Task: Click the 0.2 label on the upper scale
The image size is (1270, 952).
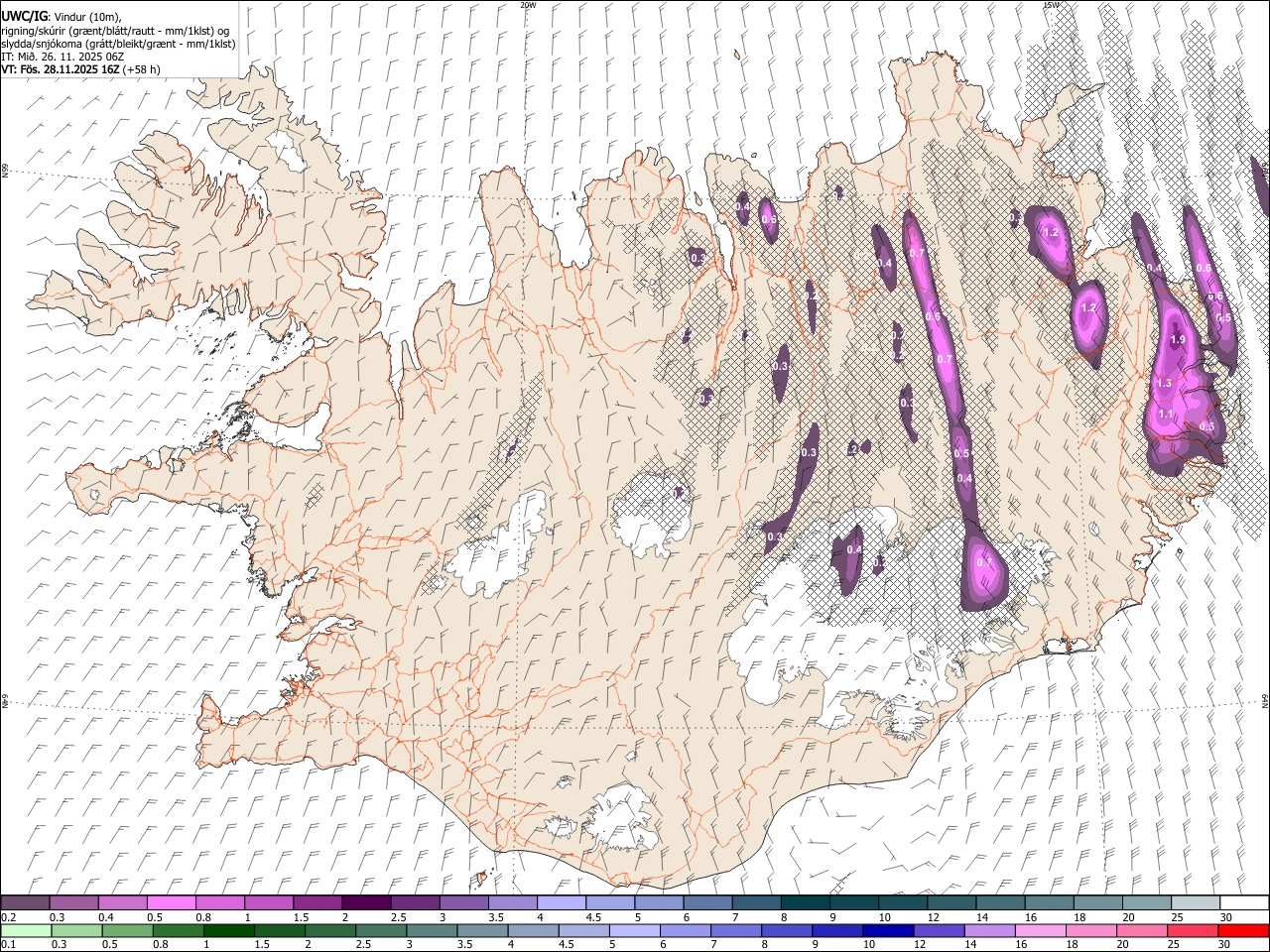Action: (x=8, y=917)
